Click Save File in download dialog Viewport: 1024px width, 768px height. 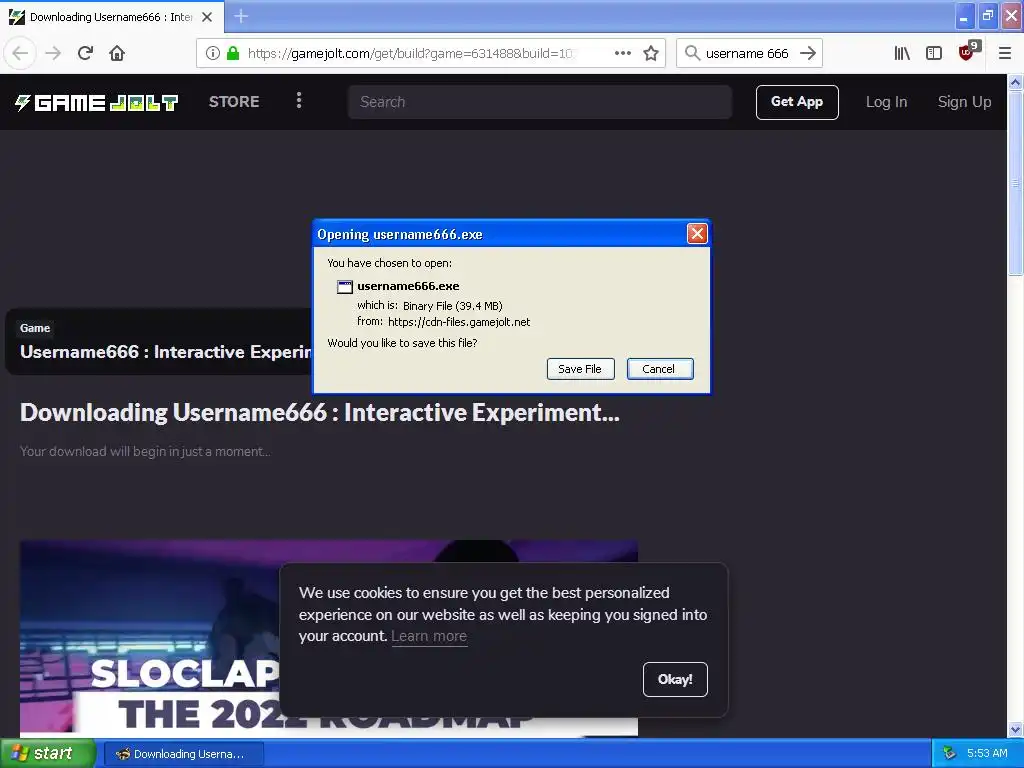(x=580, y=369)
